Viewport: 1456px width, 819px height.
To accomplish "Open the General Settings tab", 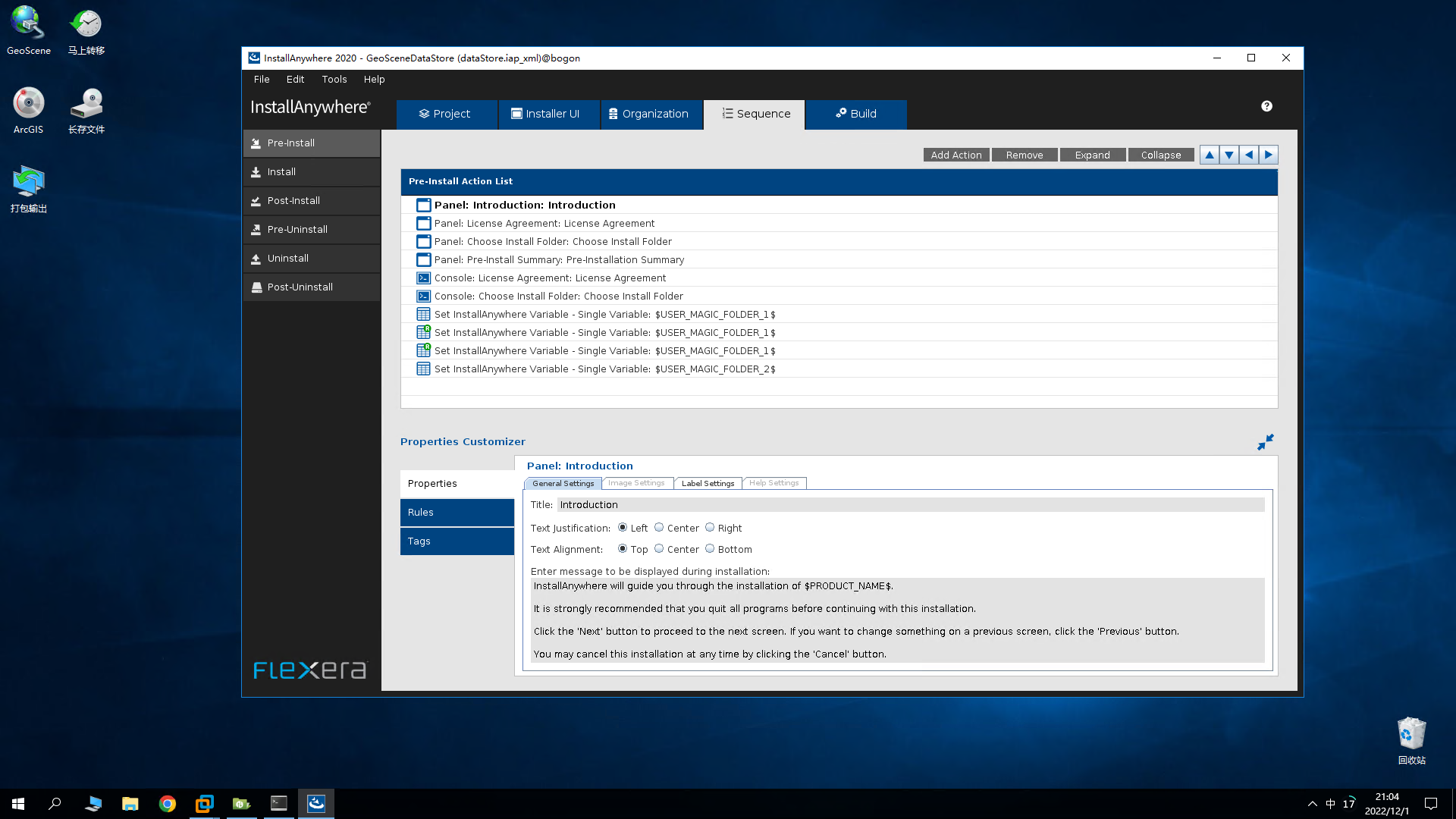I will coord(563,484).
